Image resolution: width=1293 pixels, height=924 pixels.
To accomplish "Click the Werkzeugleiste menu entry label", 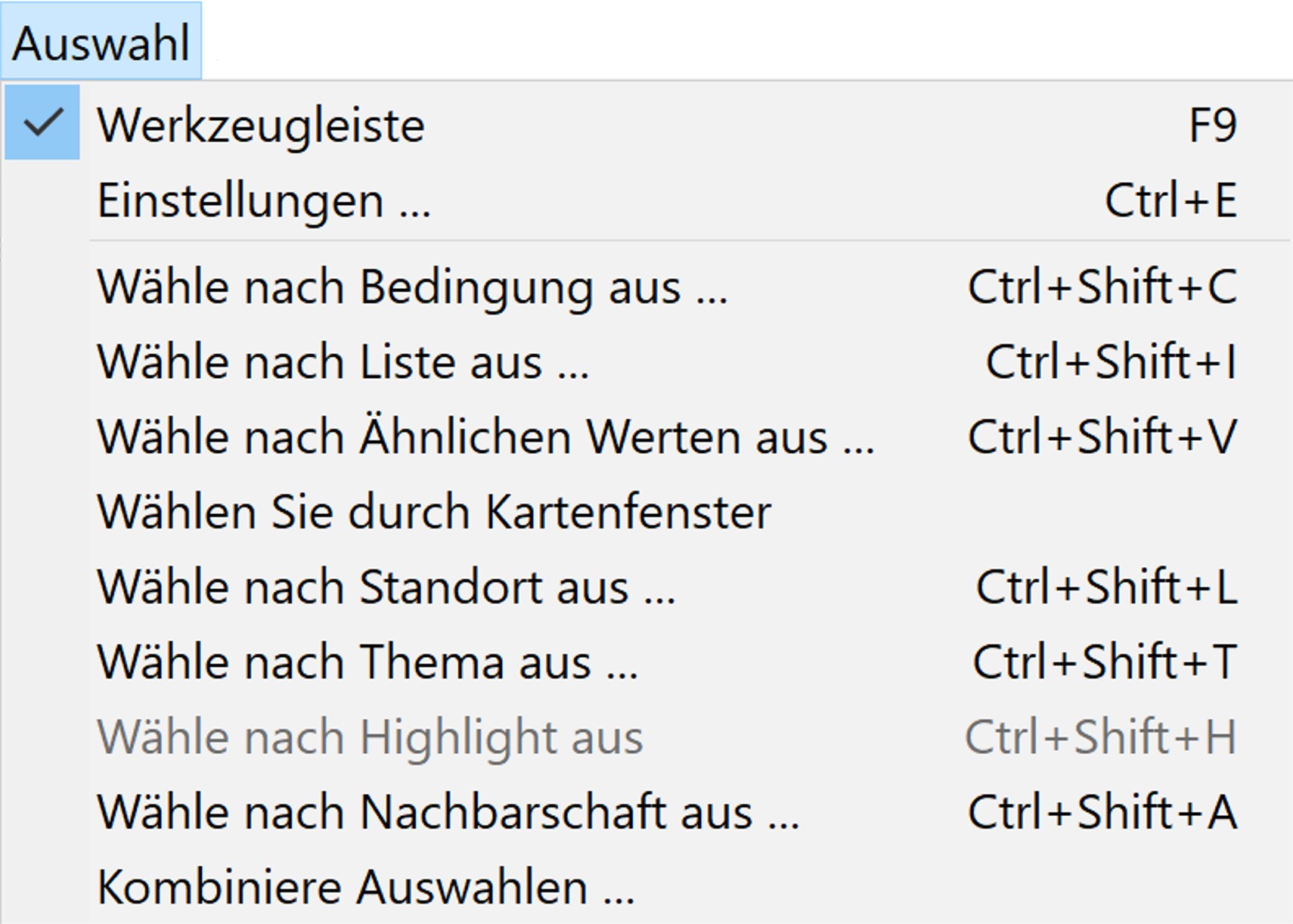I will coord(261,125).
